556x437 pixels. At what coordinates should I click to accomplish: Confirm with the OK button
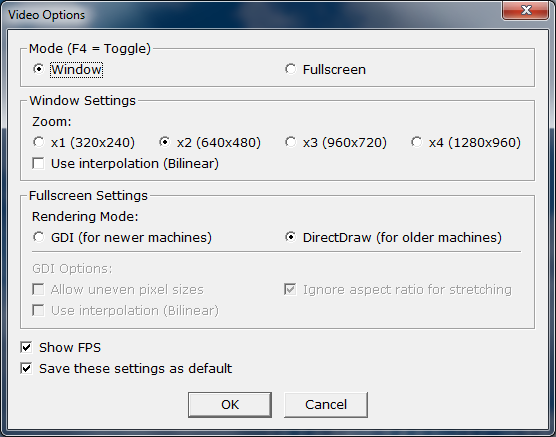pyautogui.click(x=230, y=405)
